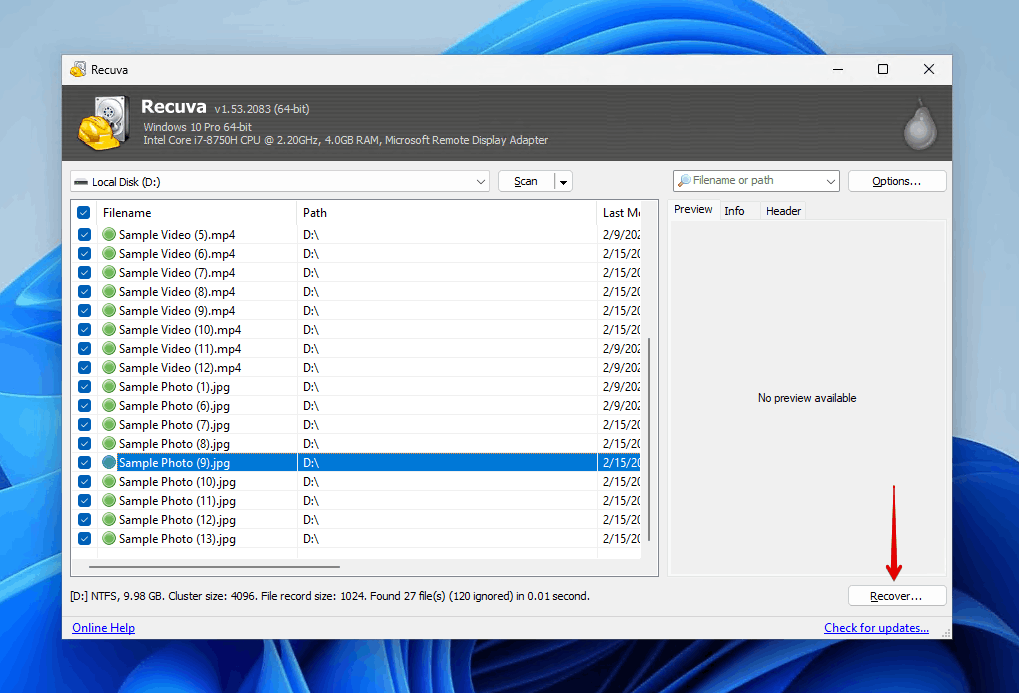Select the Sample Photo (12).jpg filename
The height and width of the screenshot is (693, 1019).
click(177, 519)
